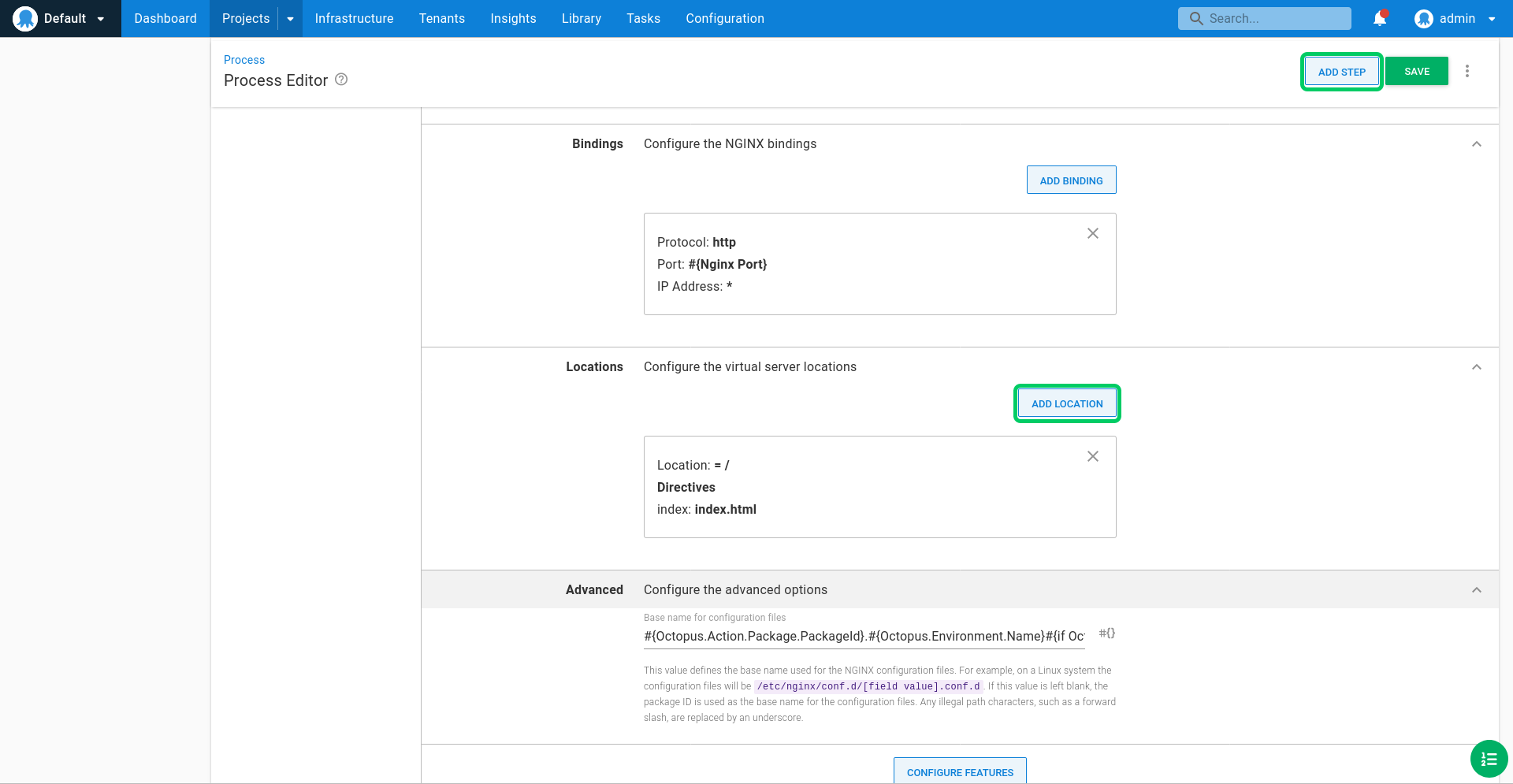Open the Library section
Viewport: 1513px width, 784px height.
coord(581,18)
